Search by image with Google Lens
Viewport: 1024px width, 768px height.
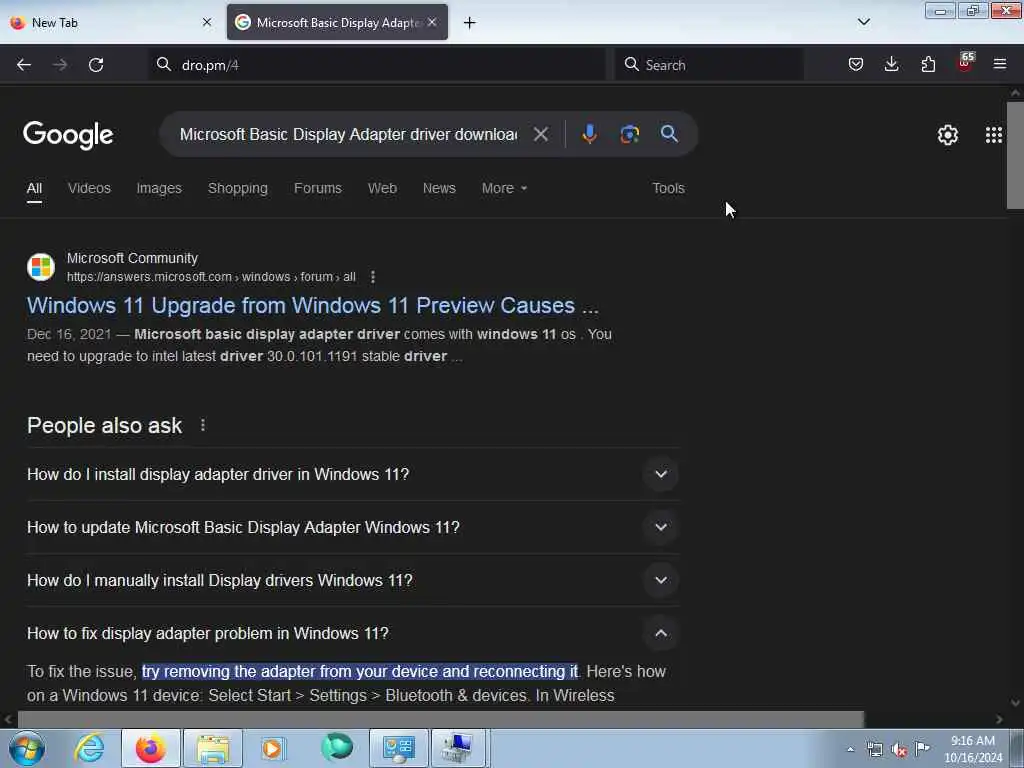630,134
